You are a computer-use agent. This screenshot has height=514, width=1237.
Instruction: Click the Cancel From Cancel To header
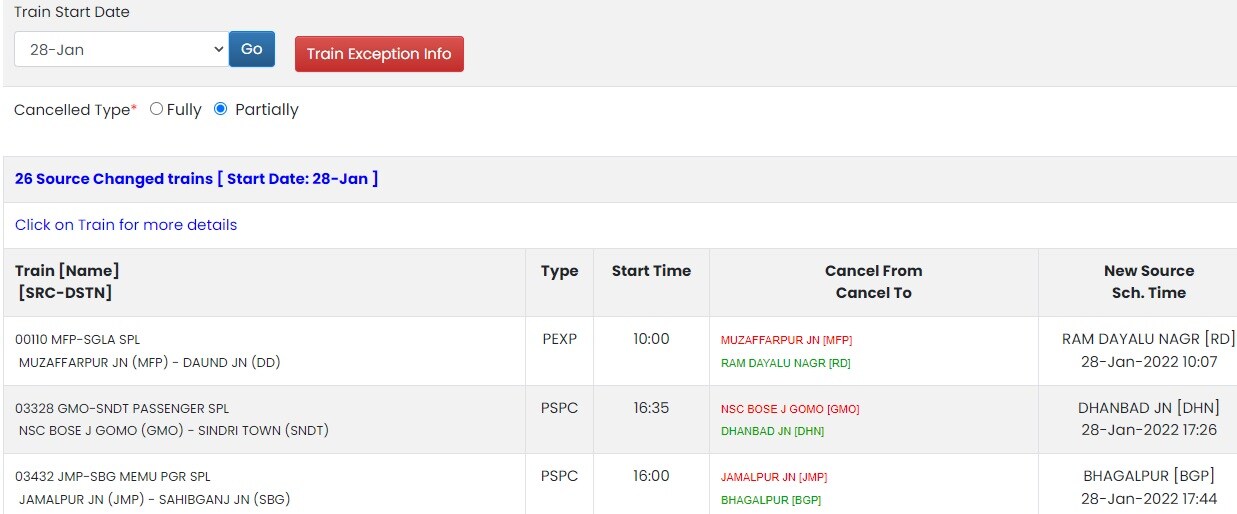click(x=873, y=282)
